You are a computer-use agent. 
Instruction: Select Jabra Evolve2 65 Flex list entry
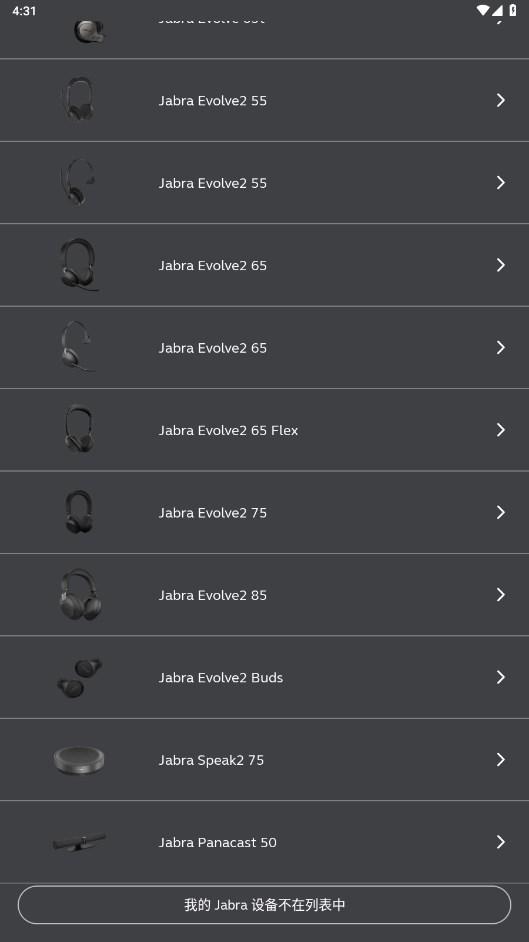264,430
